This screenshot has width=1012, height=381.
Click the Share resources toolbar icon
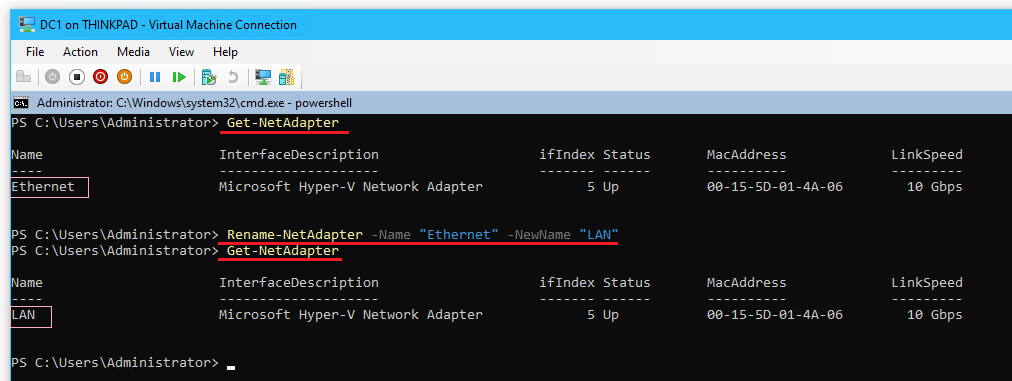coord(286,77)
